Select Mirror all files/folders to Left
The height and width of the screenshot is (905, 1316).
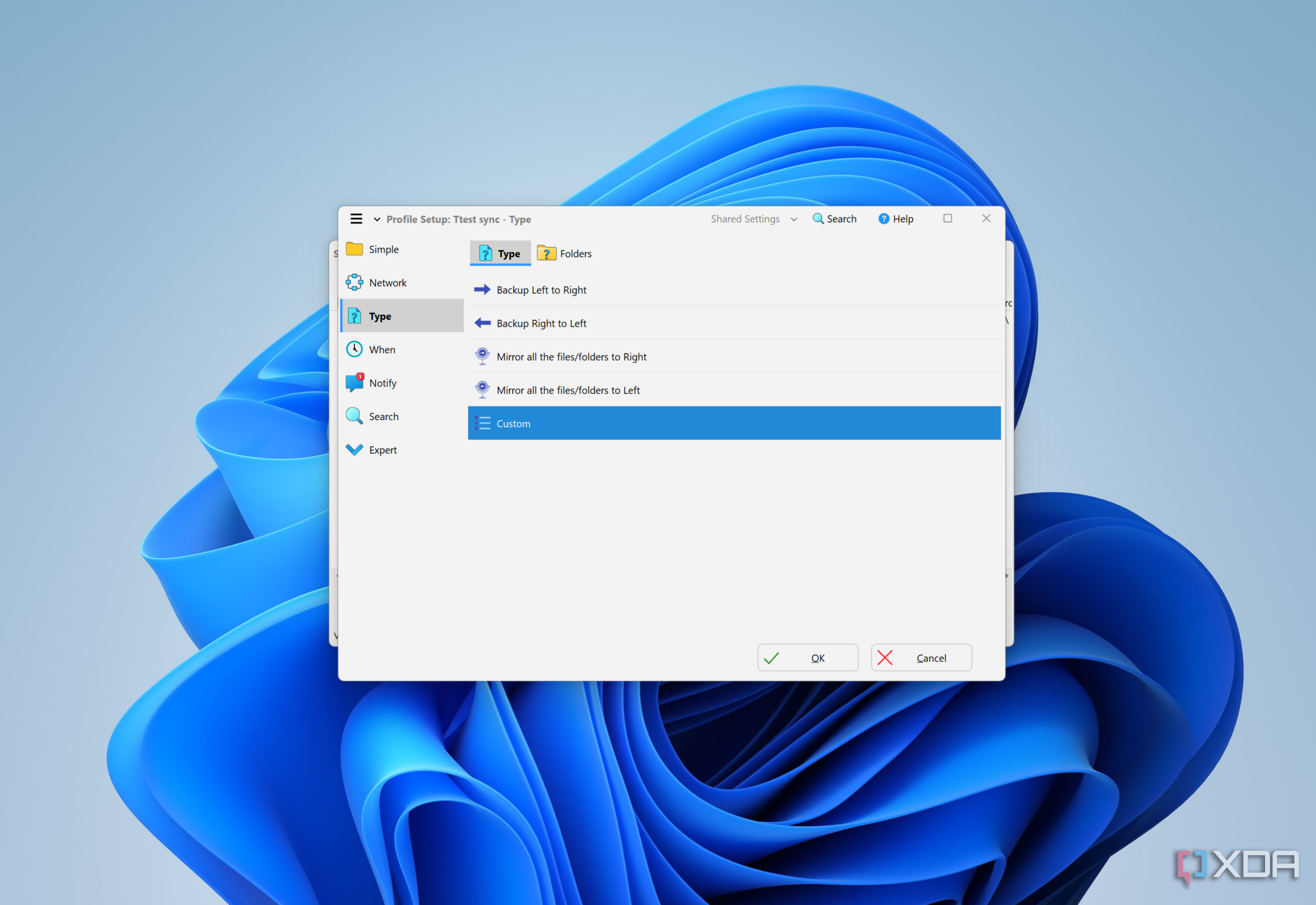pyautogui.click(x=568, y=390)
